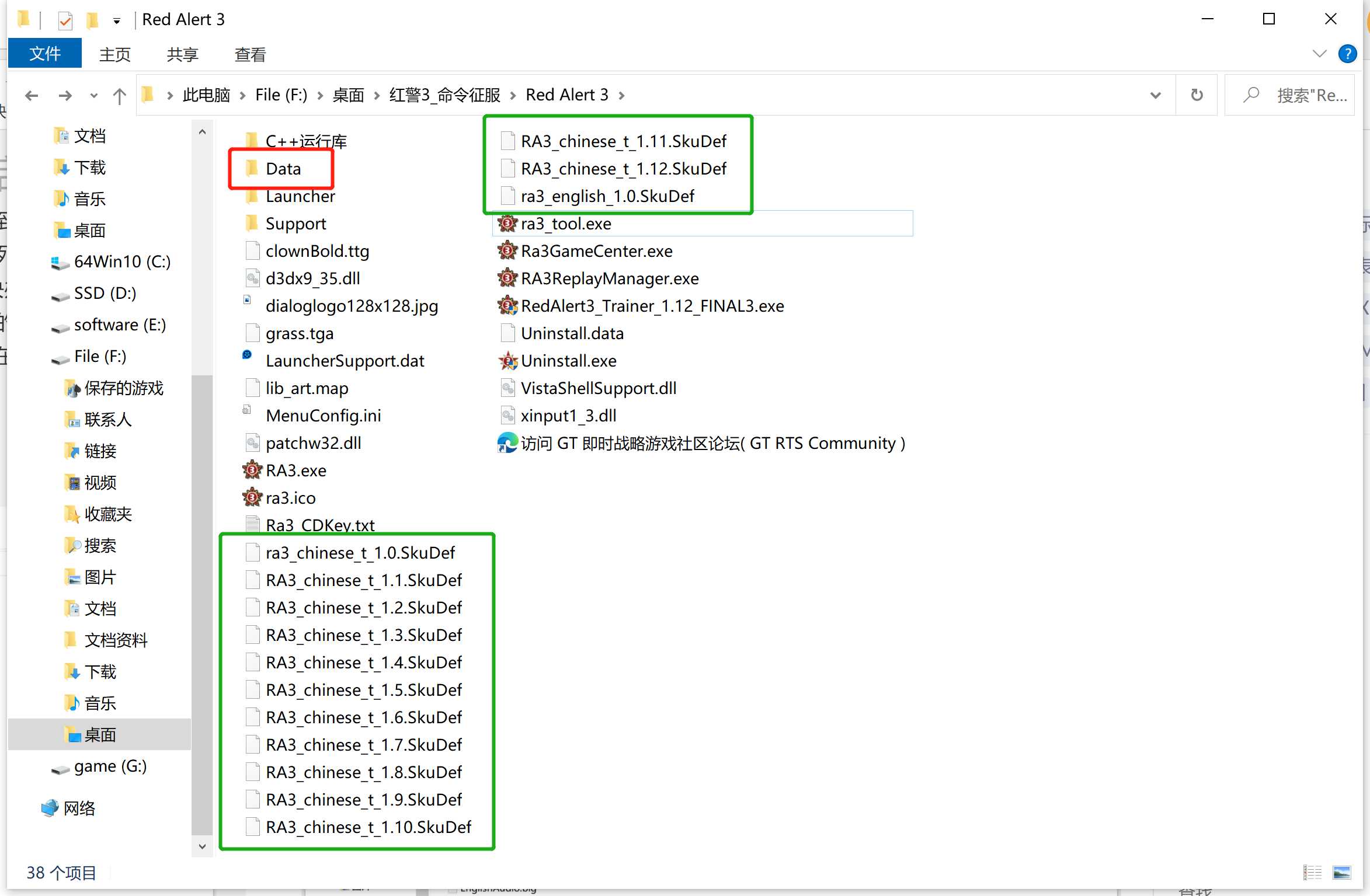
Task: Select the Launcher folder icon
Action: pos(252,196)
